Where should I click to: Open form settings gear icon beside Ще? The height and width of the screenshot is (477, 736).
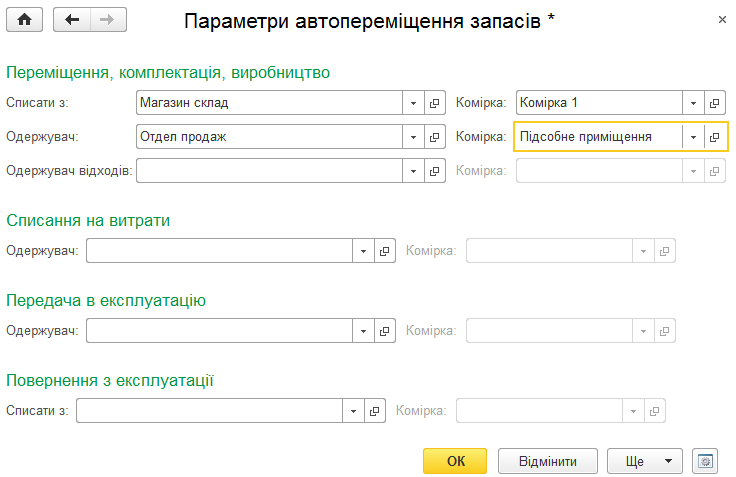point(705,461)
